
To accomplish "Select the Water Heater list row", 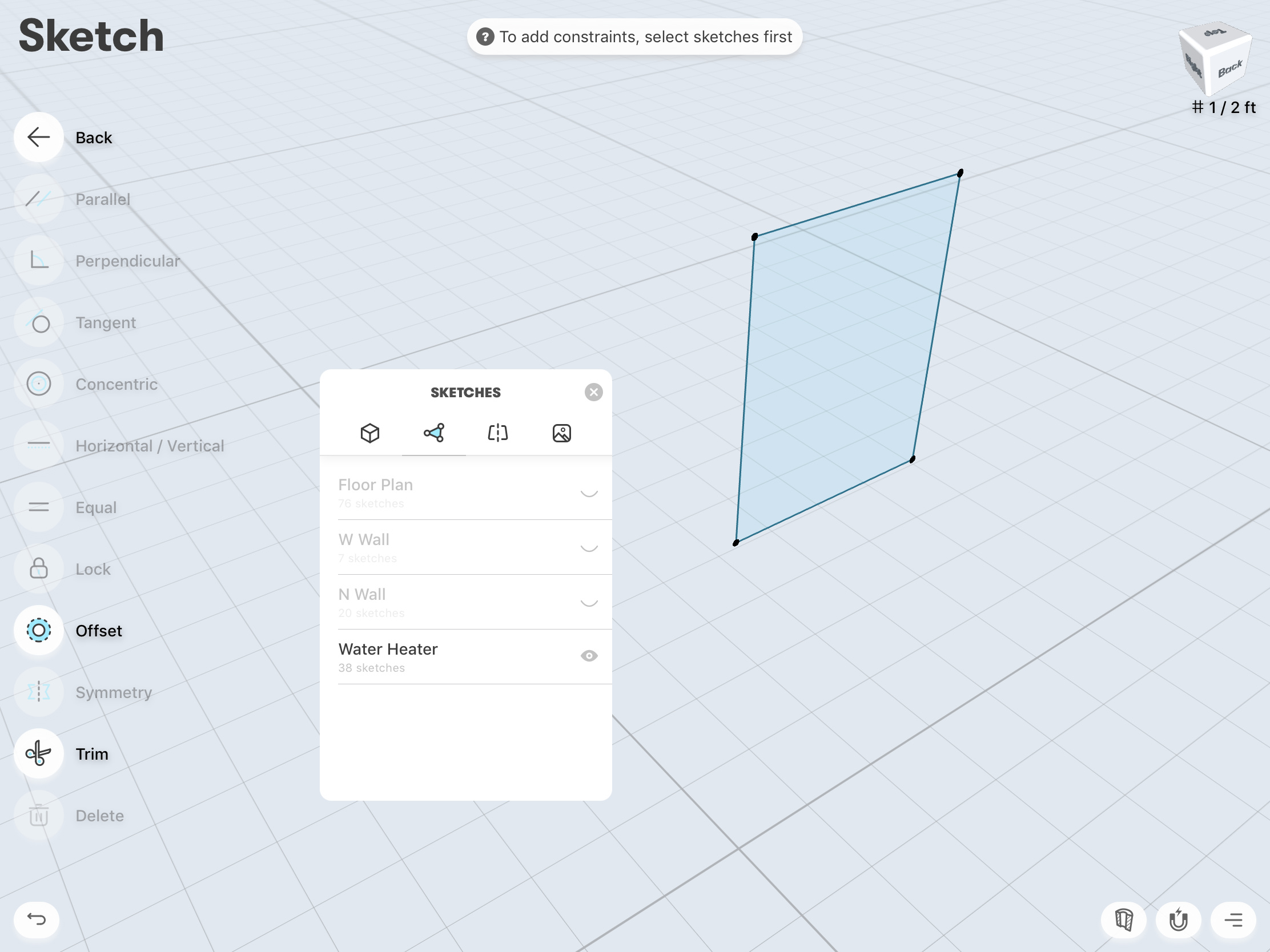I will click(465, 657).
